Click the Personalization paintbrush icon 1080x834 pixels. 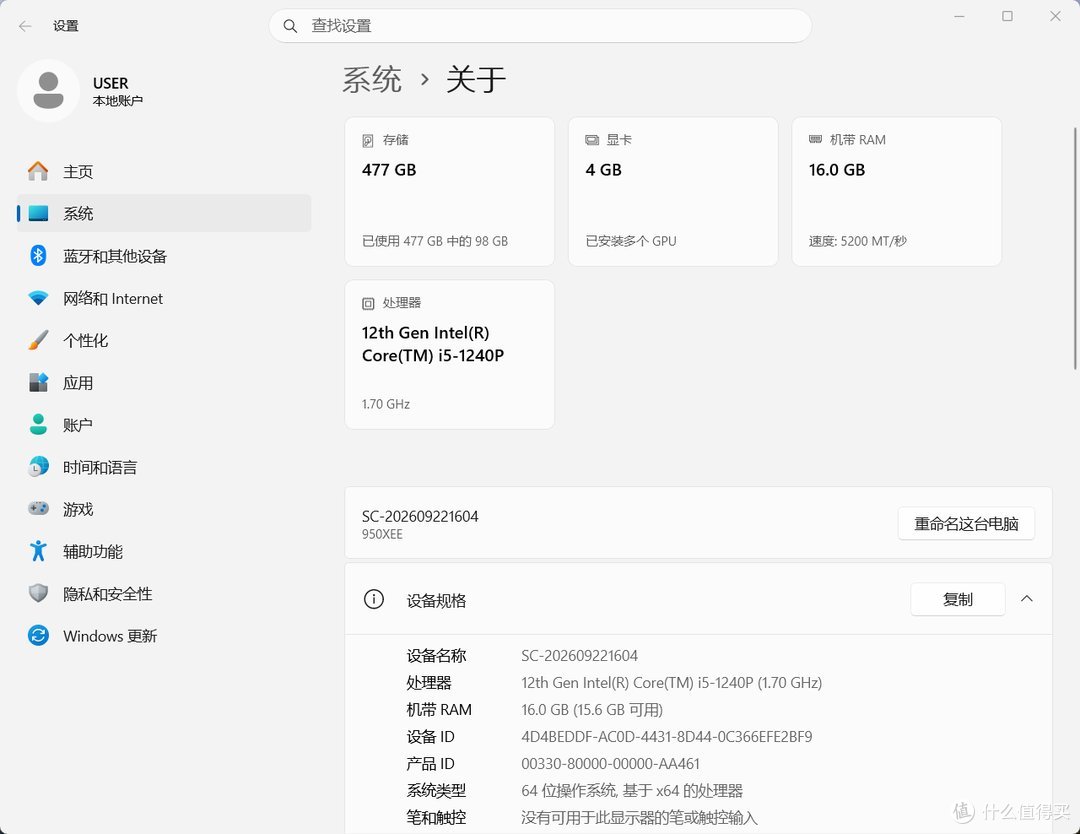pos(38,340)
